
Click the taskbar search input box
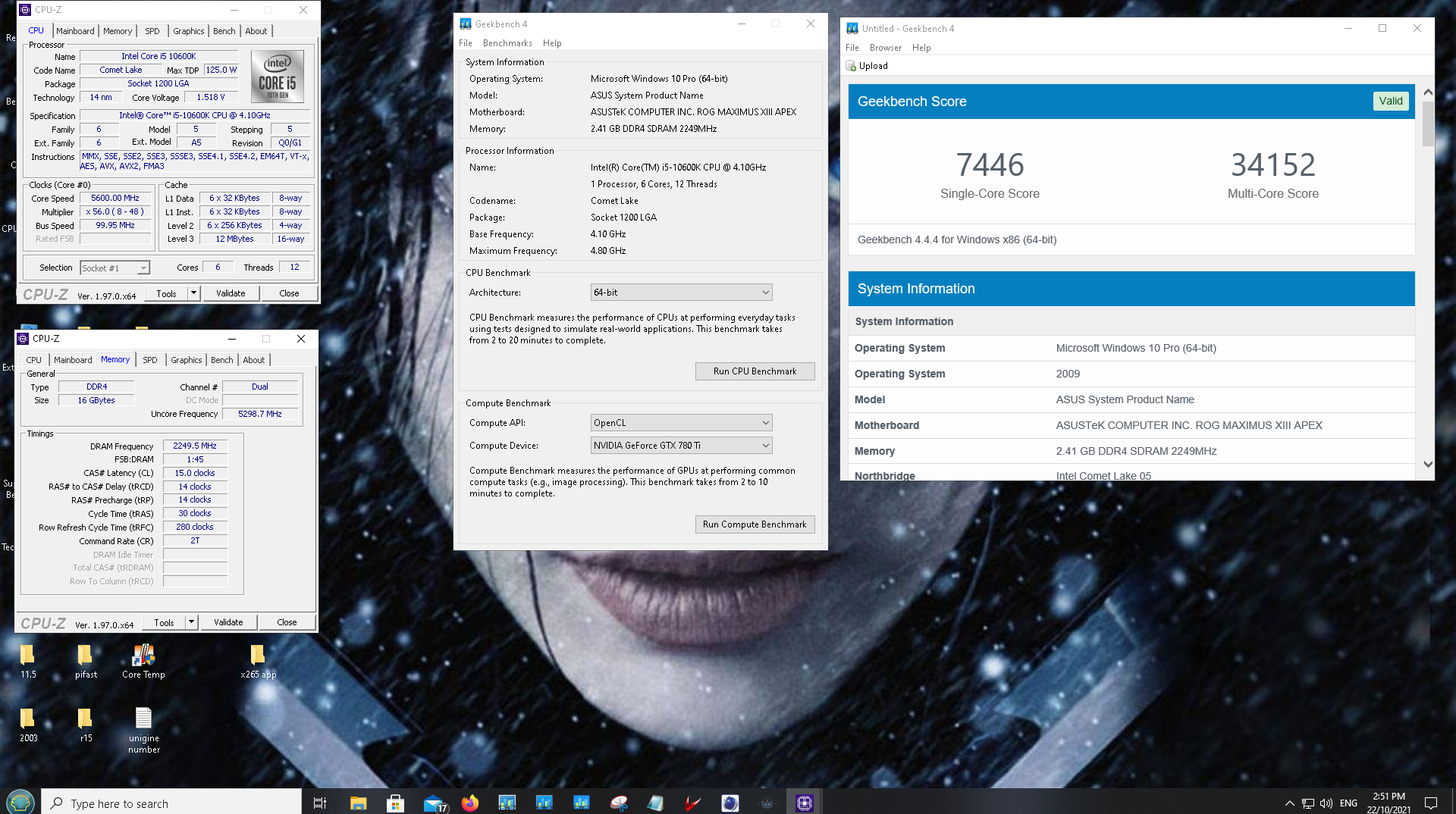[x=171, y=803]
